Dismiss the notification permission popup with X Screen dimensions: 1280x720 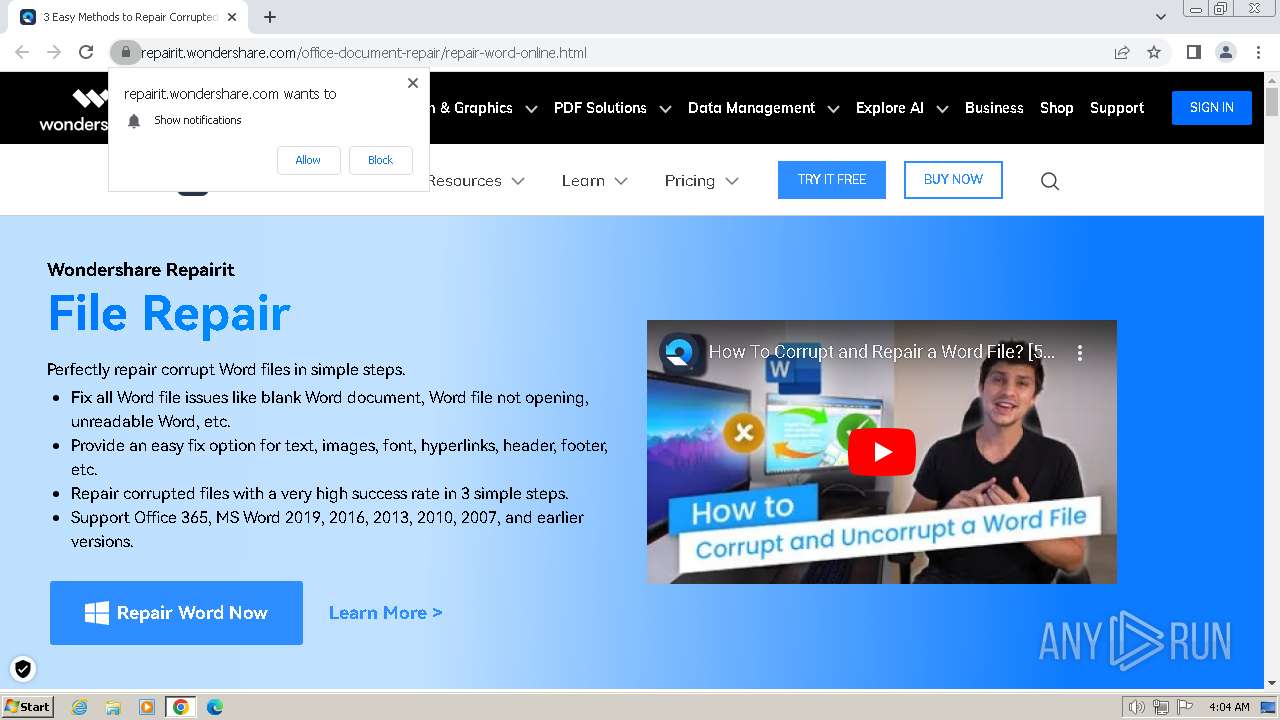coord(413,83)
